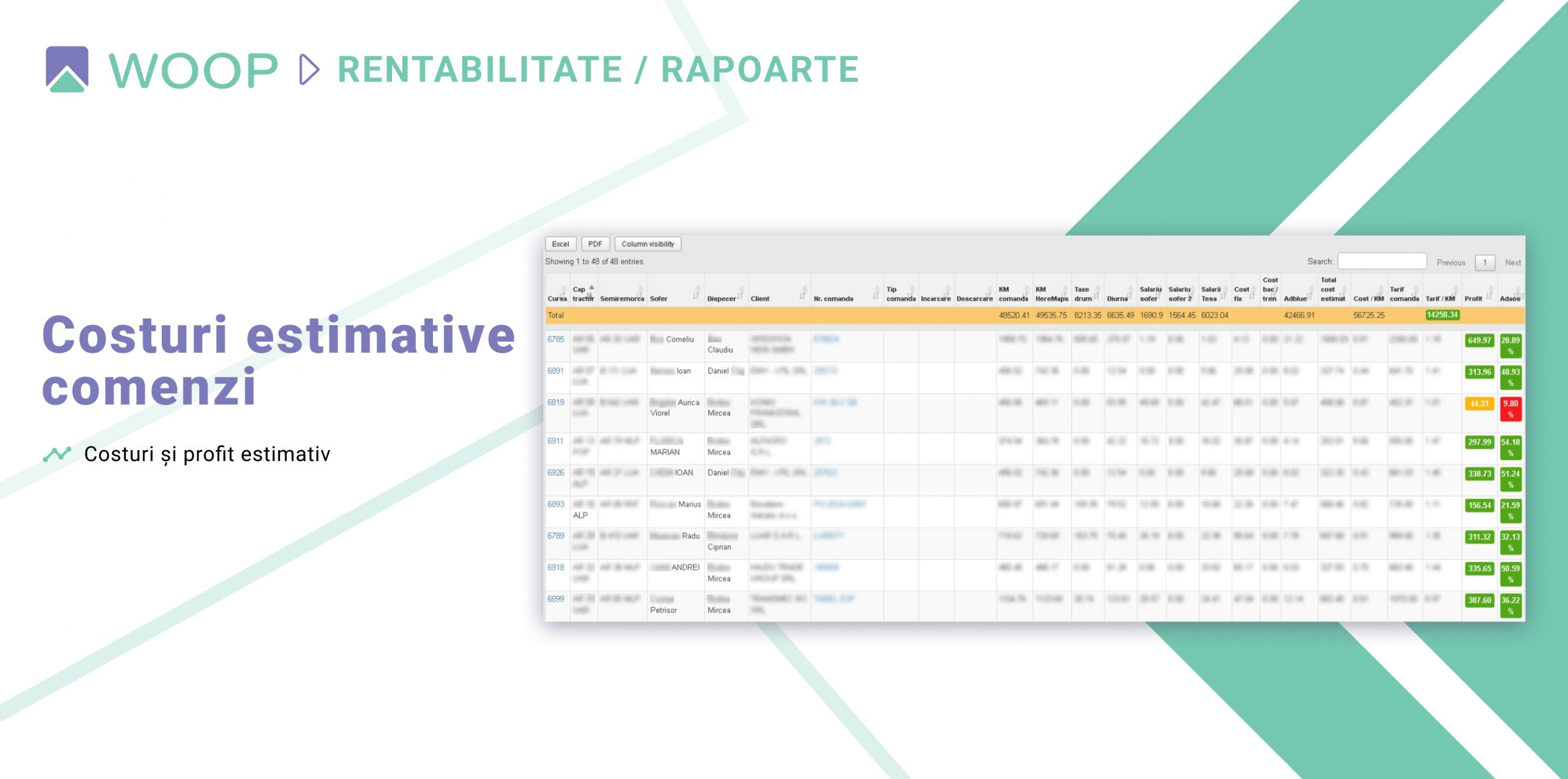Open the Column visibility menu

click(x=647, y=244)
